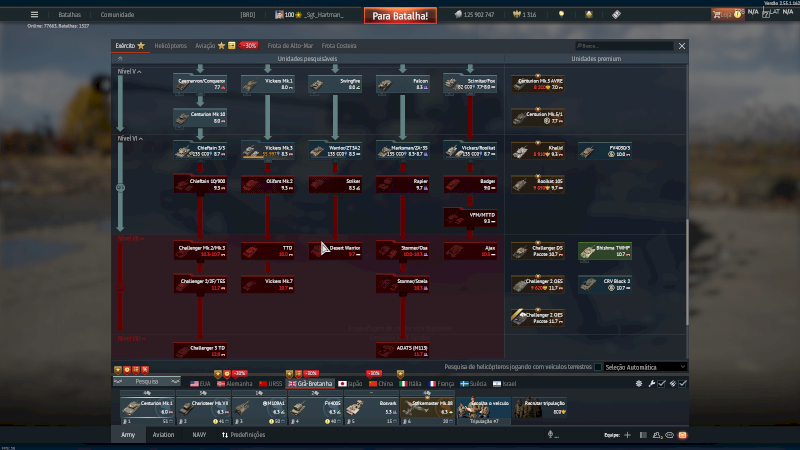This screenshot has height=450, width=800.
Task: Switch to the Exército tab
Action: pyautogui.click(x=130, y=45)
